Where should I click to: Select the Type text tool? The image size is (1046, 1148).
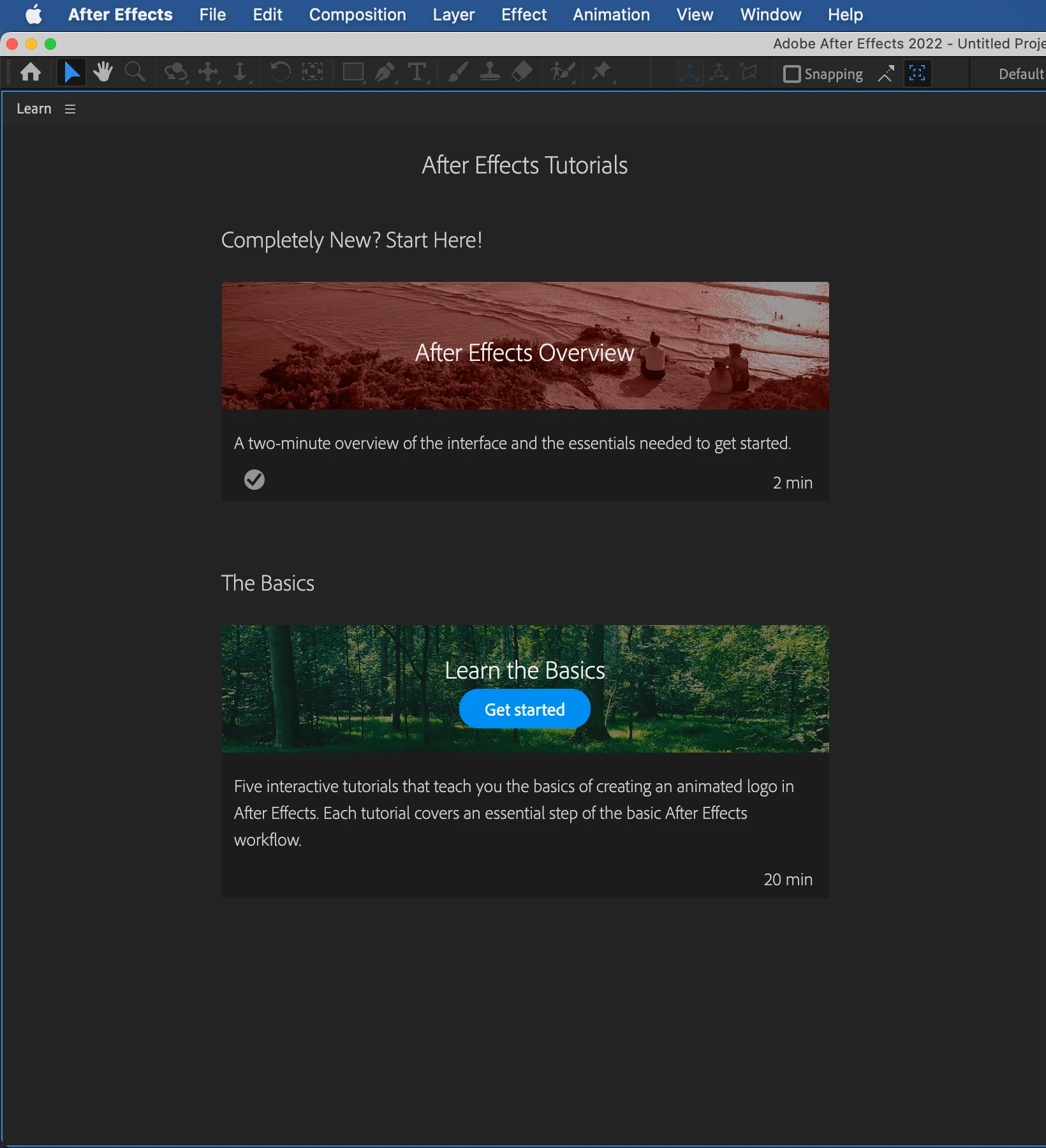417,73
